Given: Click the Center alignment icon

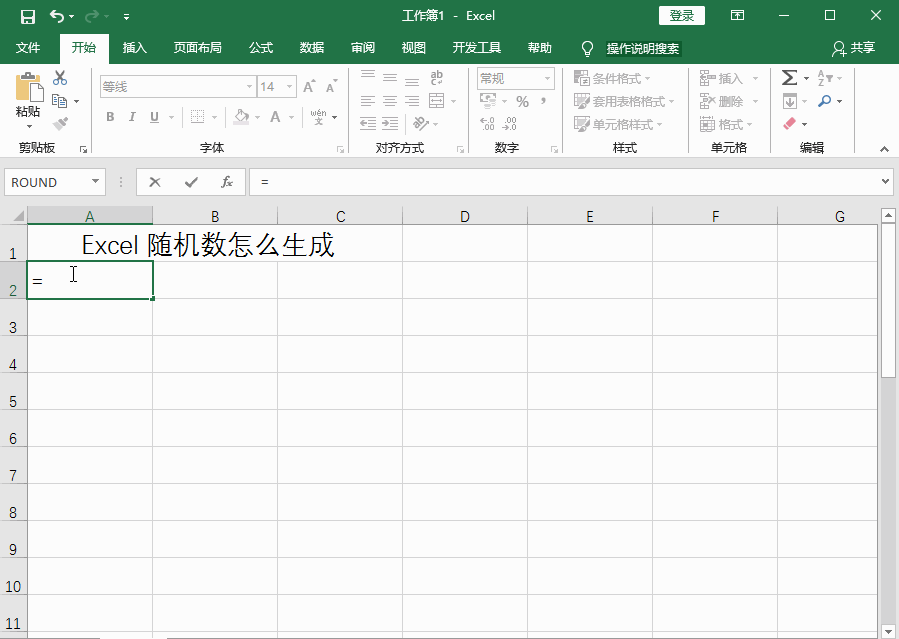Looking at the screenshot, I should [x=390, y=101].
